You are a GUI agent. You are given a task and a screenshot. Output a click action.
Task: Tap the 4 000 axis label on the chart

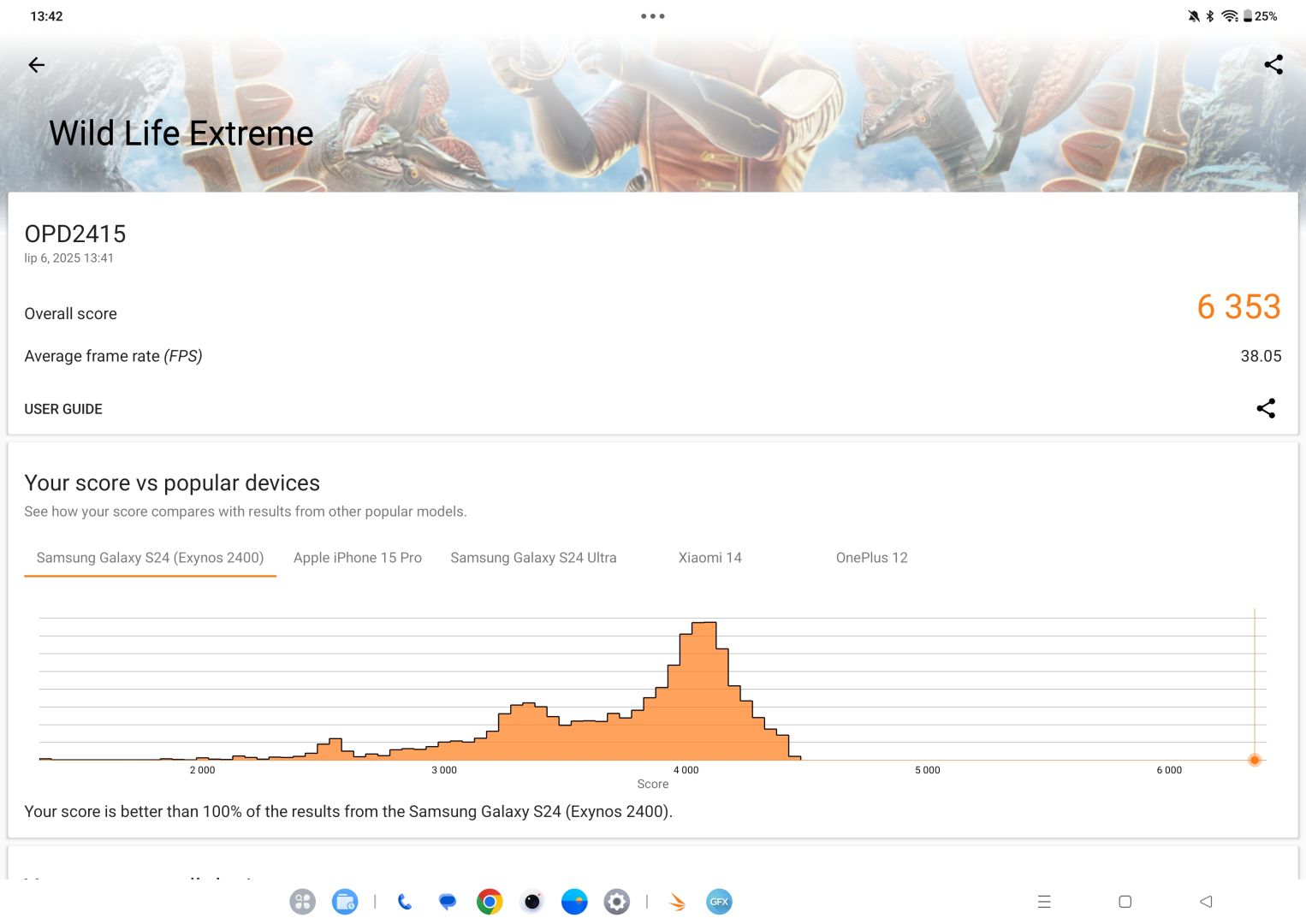pyautogui.click(x=686, y=770)
